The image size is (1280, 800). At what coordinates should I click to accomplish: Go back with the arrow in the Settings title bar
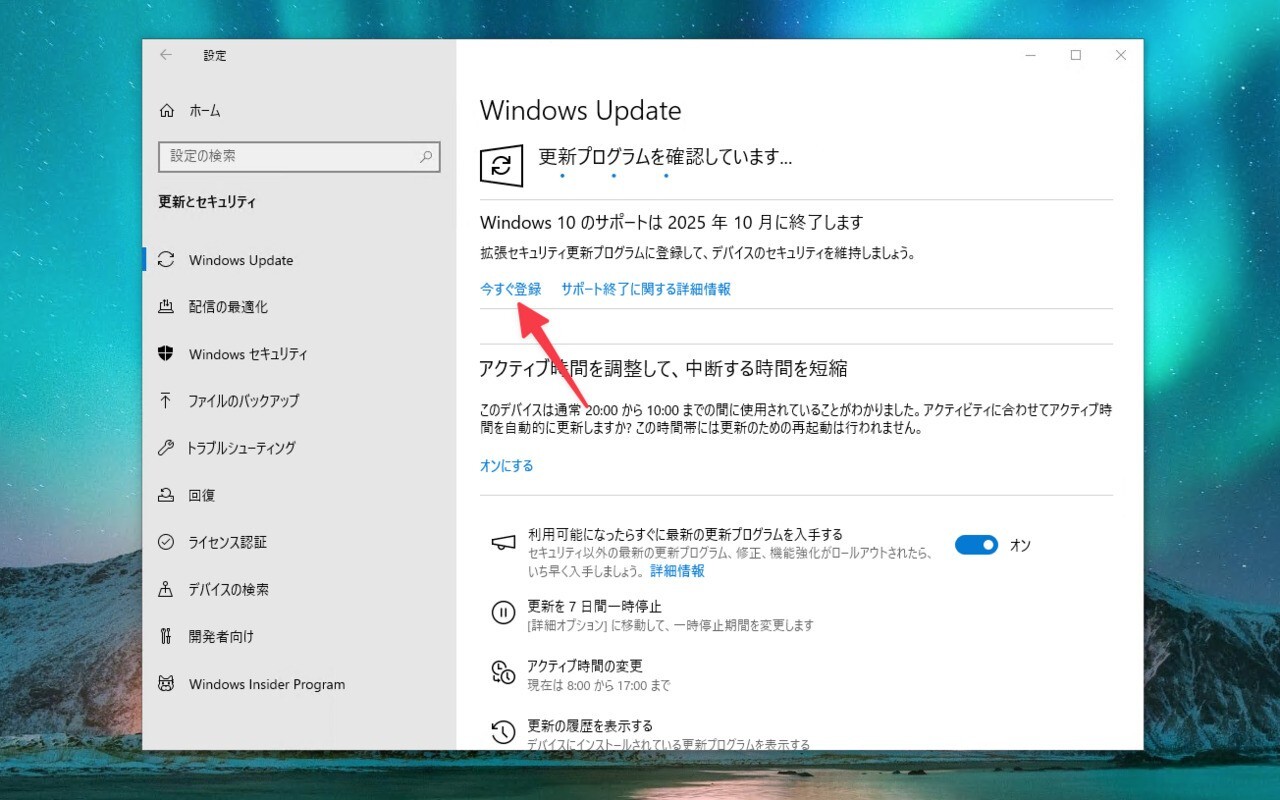point(165,55)
